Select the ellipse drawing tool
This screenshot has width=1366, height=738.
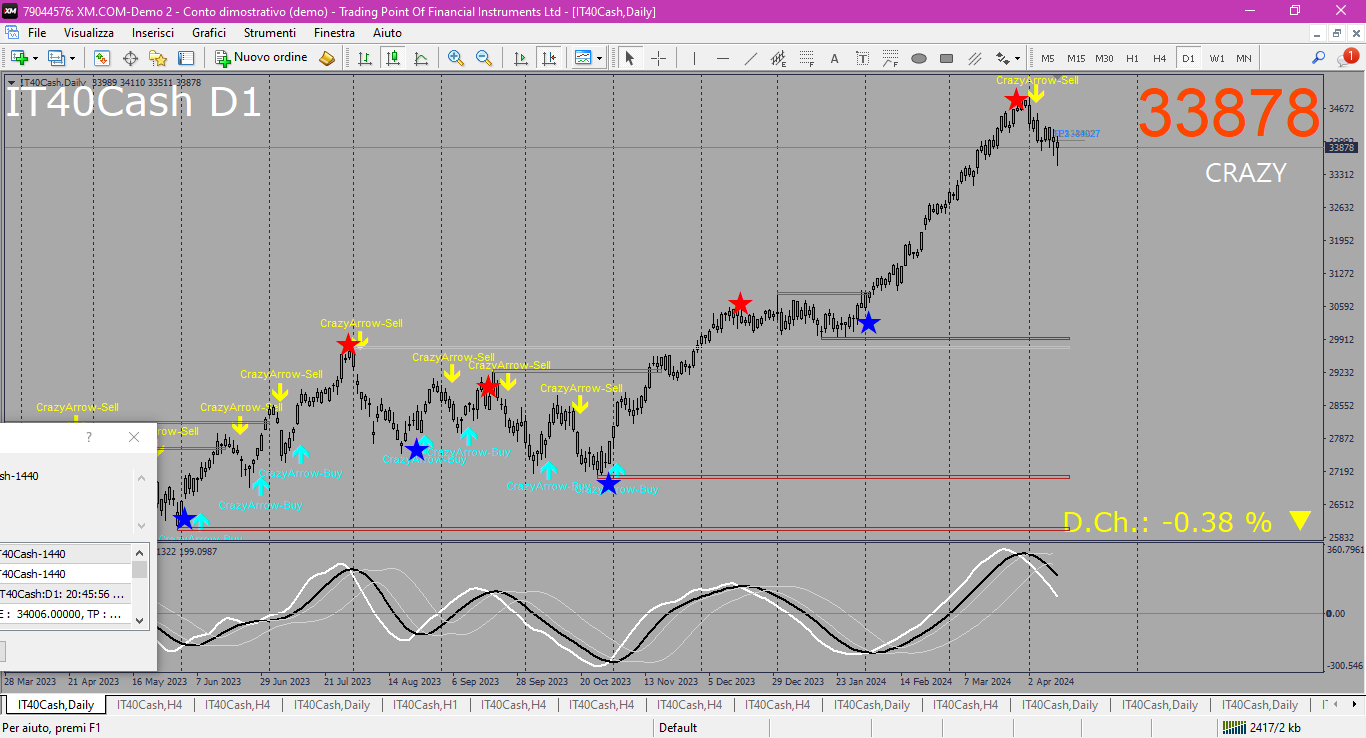click(918, 58)
